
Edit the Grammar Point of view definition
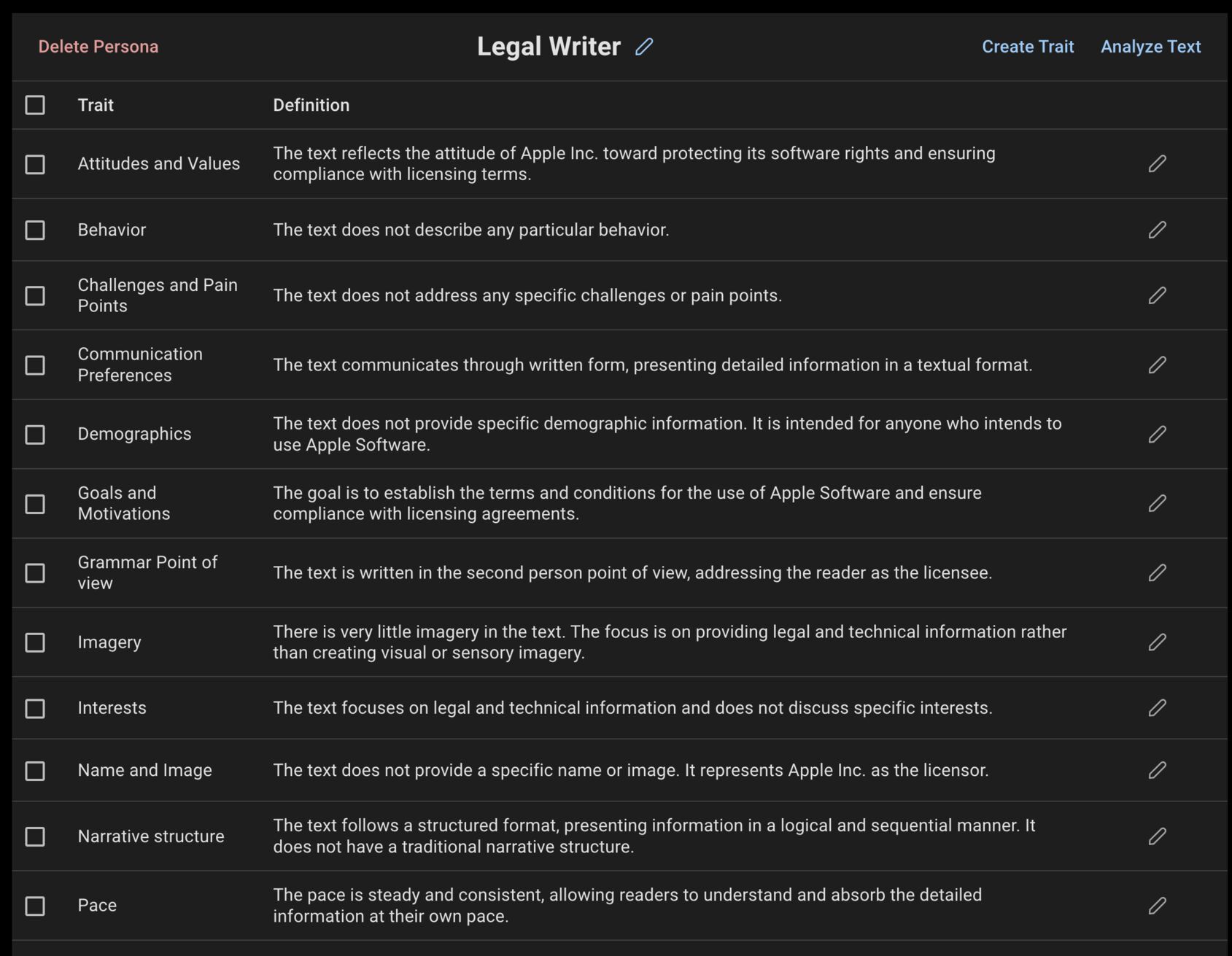1158,572
